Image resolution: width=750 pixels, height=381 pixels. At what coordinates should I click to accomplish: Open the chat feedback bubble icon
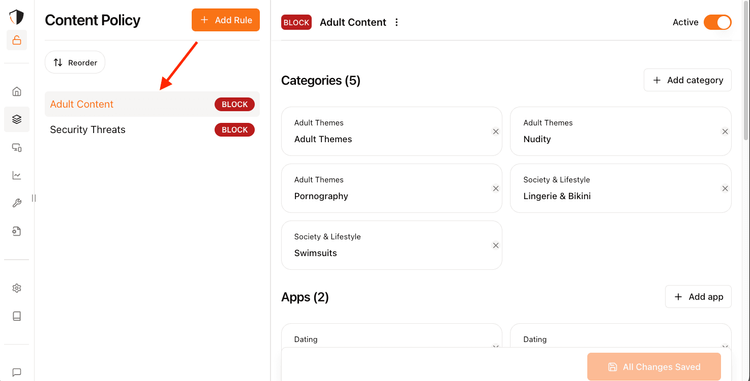(17, 372)
